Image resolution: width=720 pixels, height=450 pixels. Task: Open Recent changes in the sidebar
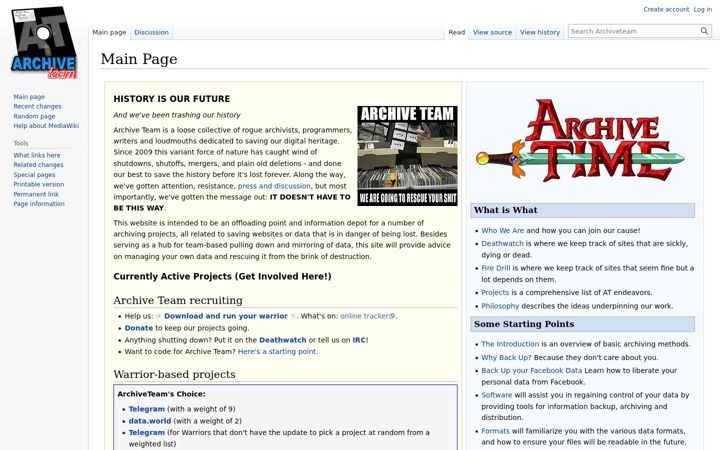coord(37,107)
